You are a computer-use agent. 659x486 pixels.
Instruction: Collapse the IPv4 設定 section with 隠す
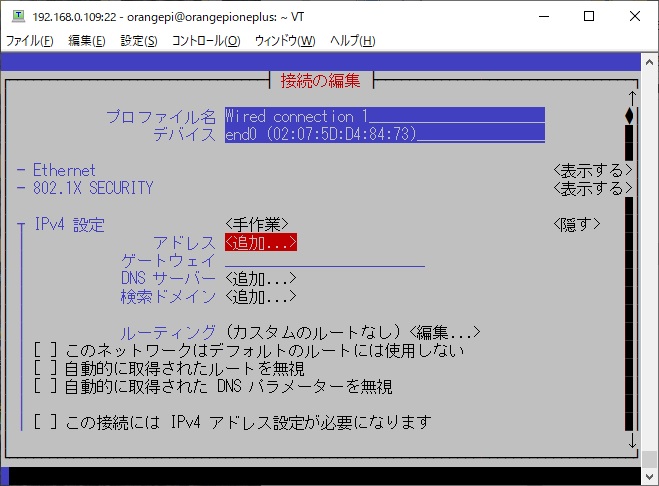(577, 224)
